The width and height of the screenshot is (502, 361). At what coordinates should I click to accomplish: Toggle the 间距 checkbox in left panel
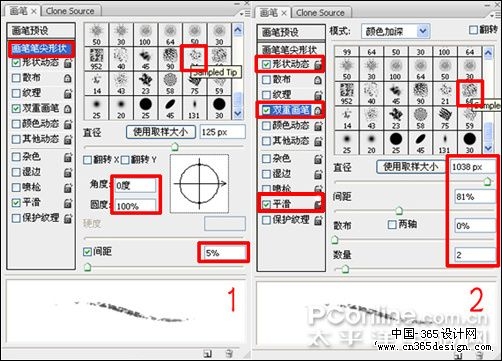point(87,252)
